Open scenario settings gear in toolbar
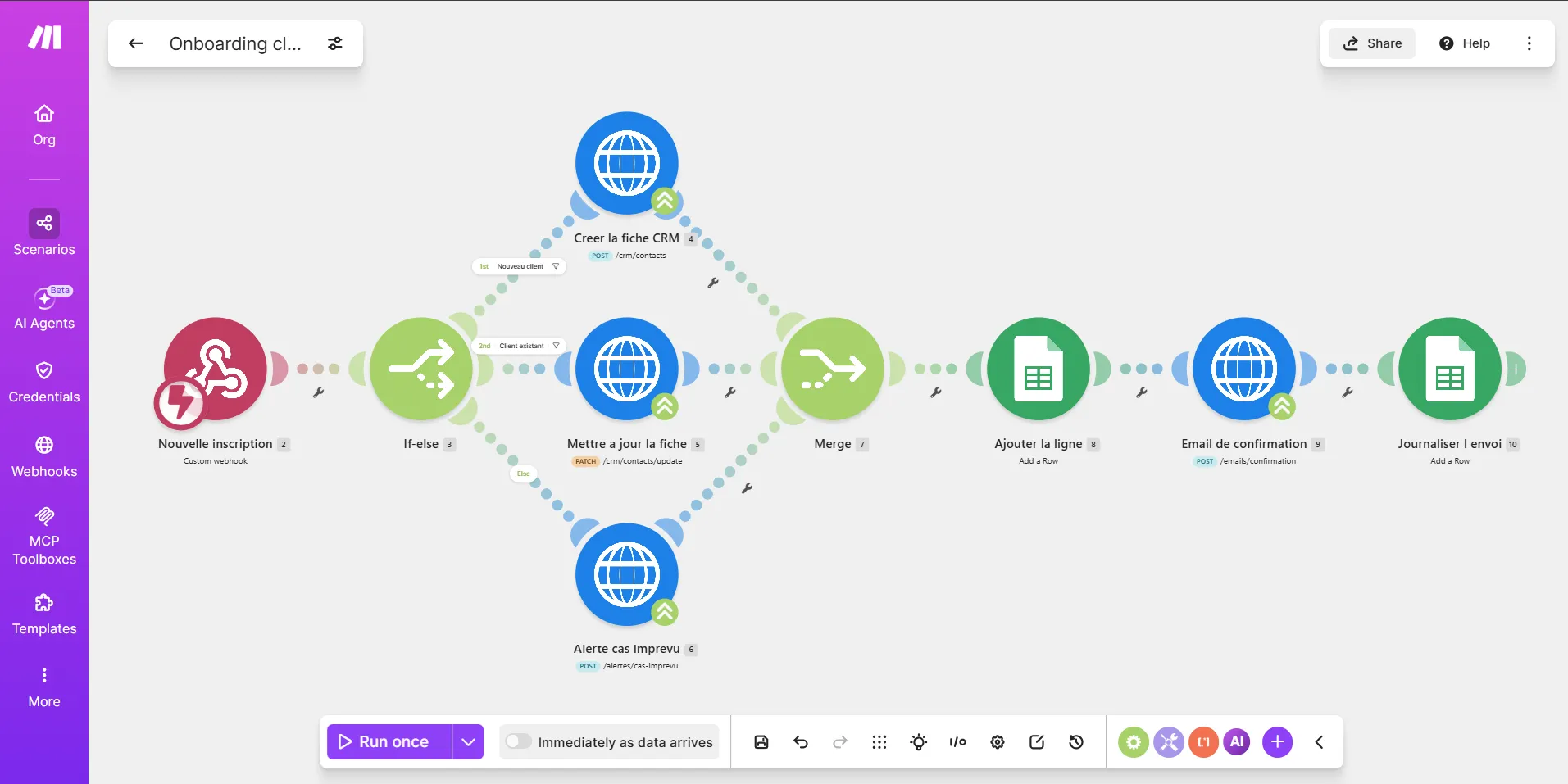Screen dimensions: 1568x784 (x=998, y=742)
